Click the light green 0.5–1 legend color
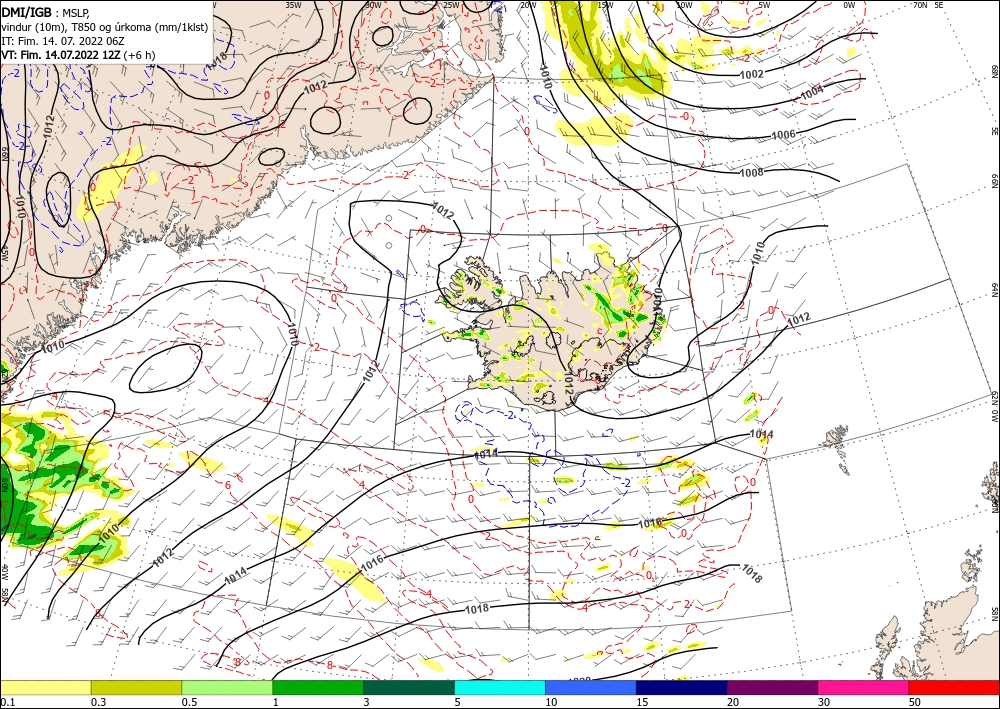1000x709 pixels. [227, 687]
